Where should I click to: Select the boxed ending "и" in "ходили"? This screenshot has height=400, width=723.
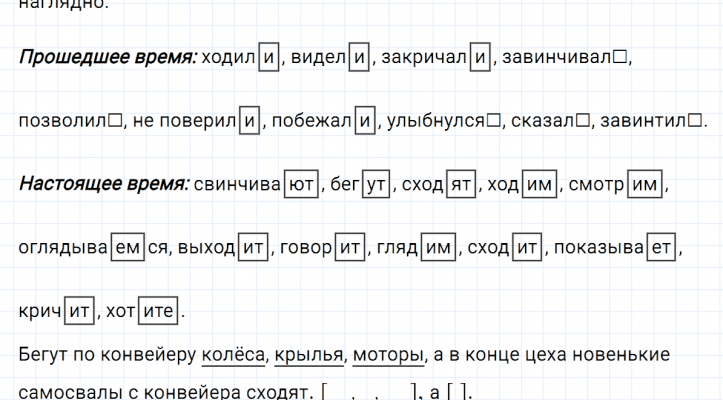[267, 58]
